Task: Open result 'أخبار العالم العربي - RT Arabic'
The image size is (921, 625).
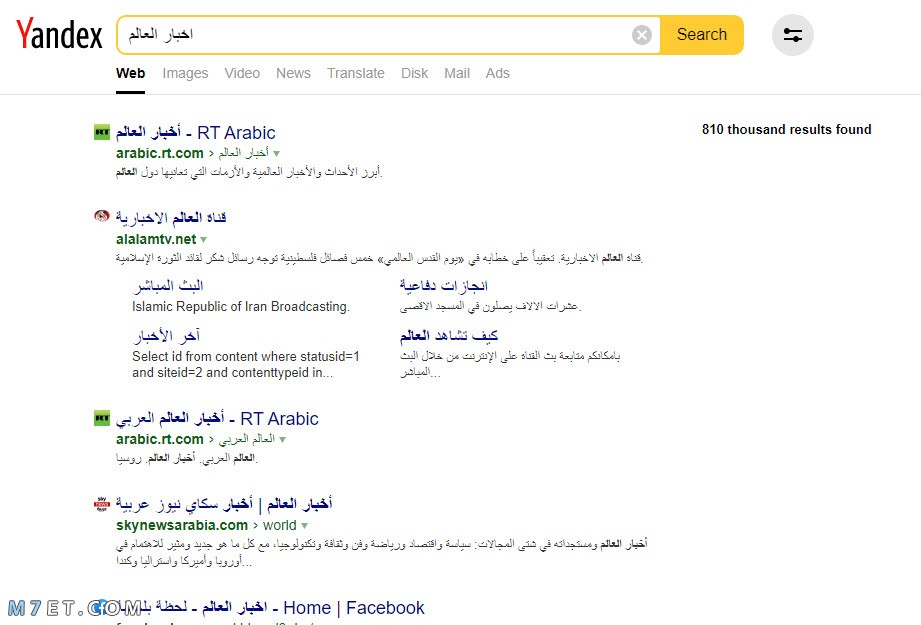Action: click(x=217, y=419)
